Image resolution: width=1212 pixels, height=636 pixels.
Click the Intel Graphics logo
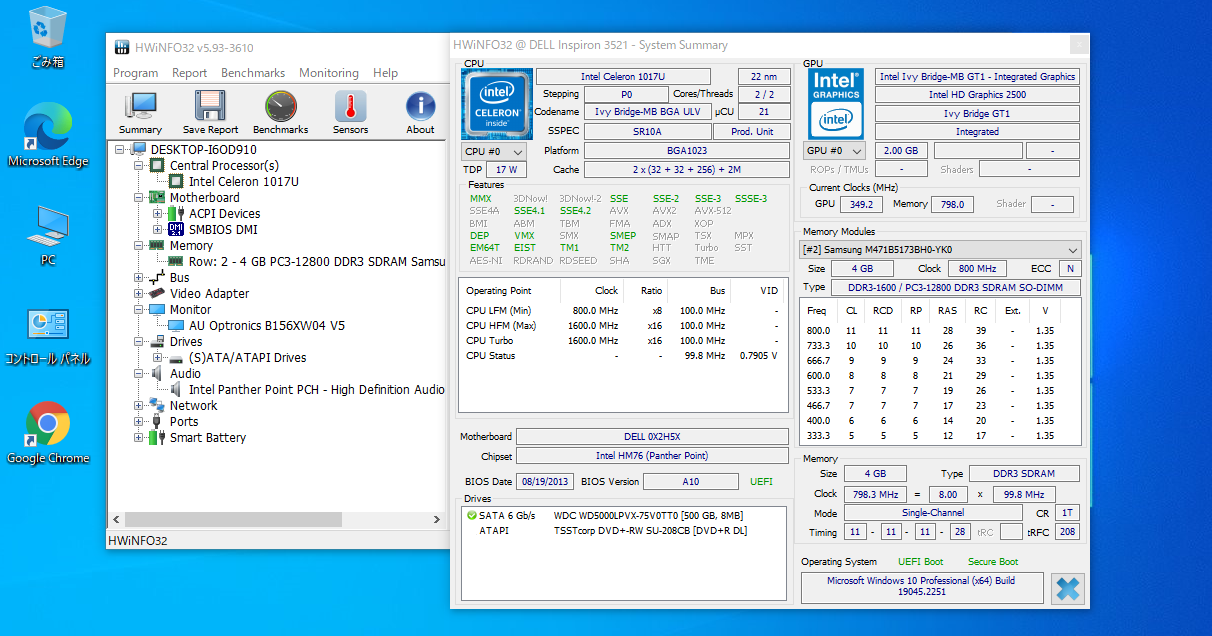point(836,104)
